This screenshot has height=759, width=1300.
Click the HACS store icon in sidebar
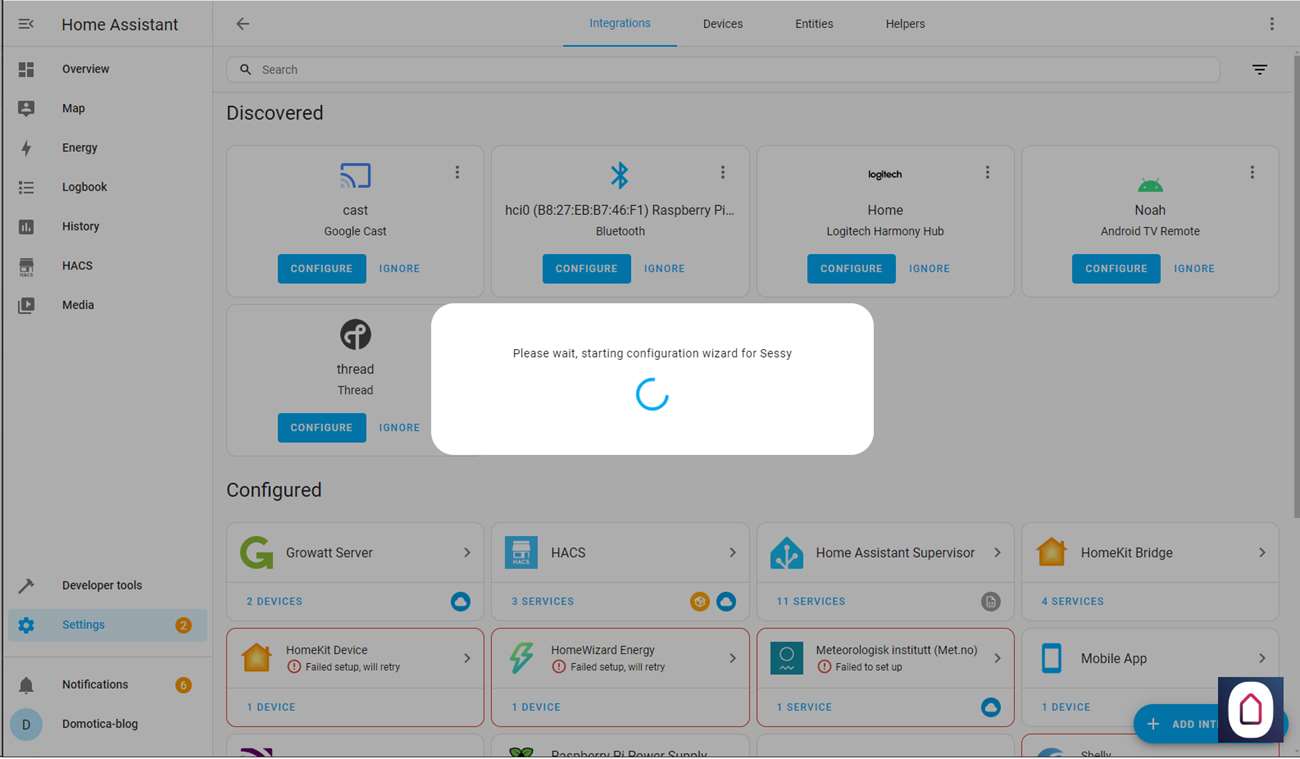coord(26,266)
